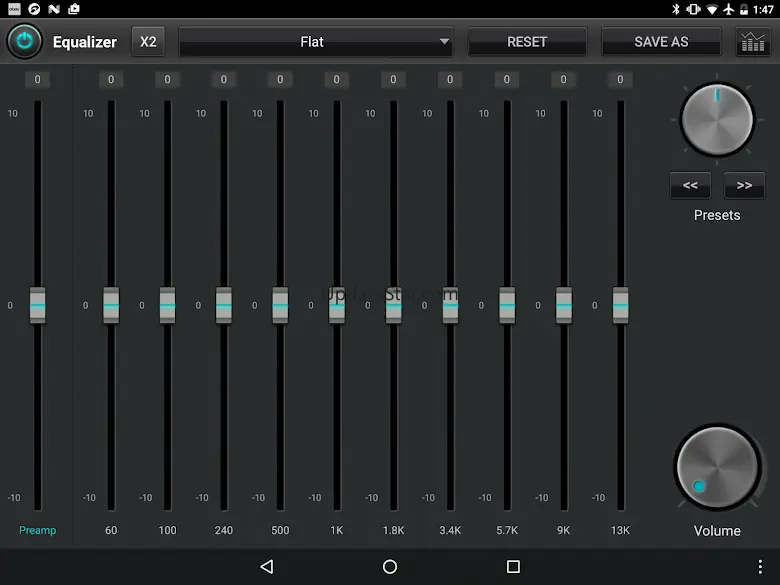Click the 5.7K band slider handle

(507, 305)
